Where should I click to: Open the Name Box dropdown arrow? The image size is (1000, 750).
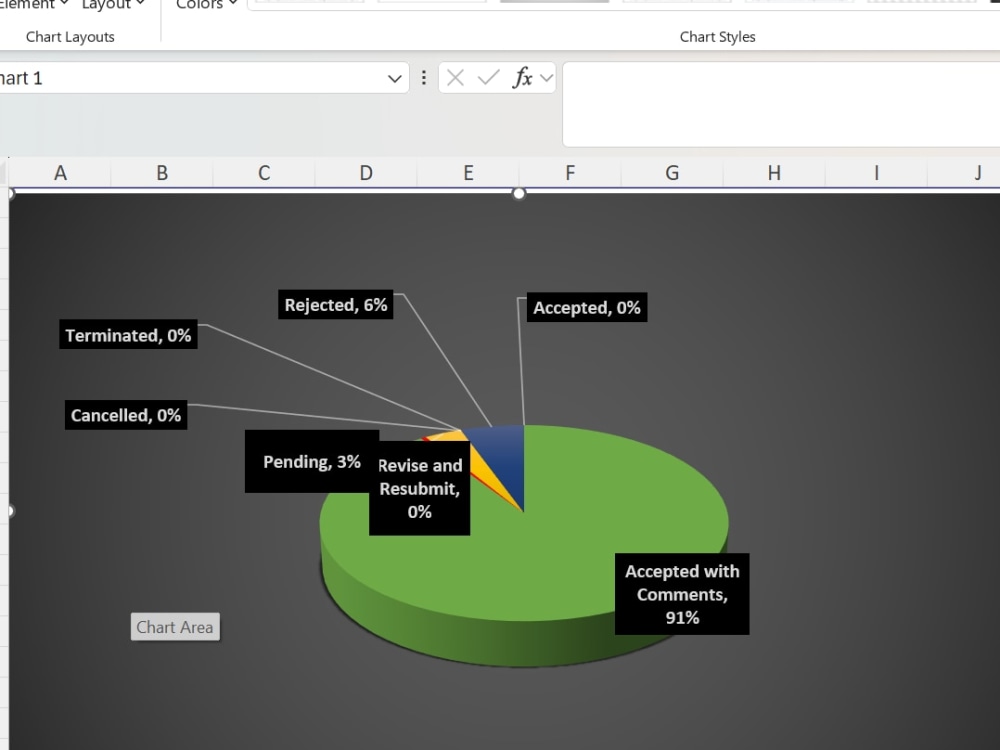tap(395, 78)
